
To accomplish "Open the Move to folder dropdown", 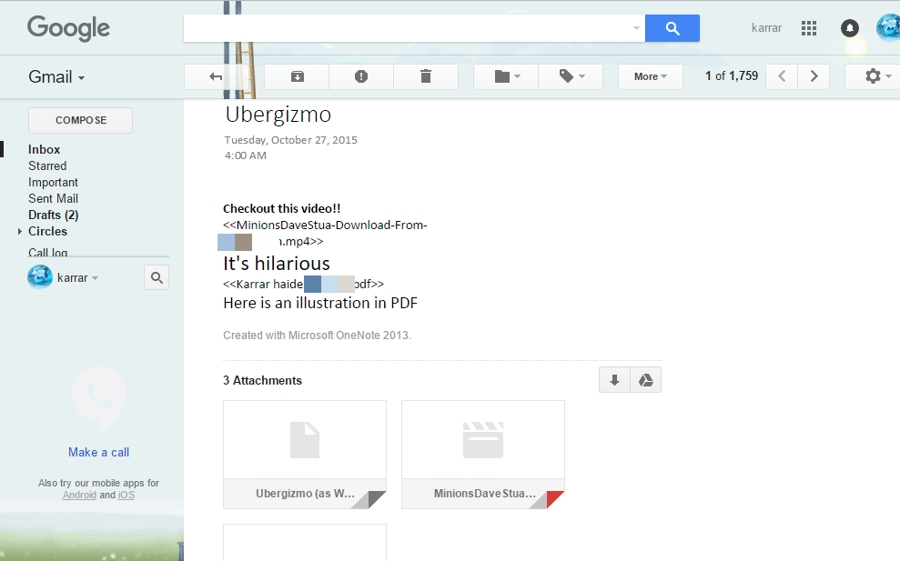I will (x=506, y=76).
